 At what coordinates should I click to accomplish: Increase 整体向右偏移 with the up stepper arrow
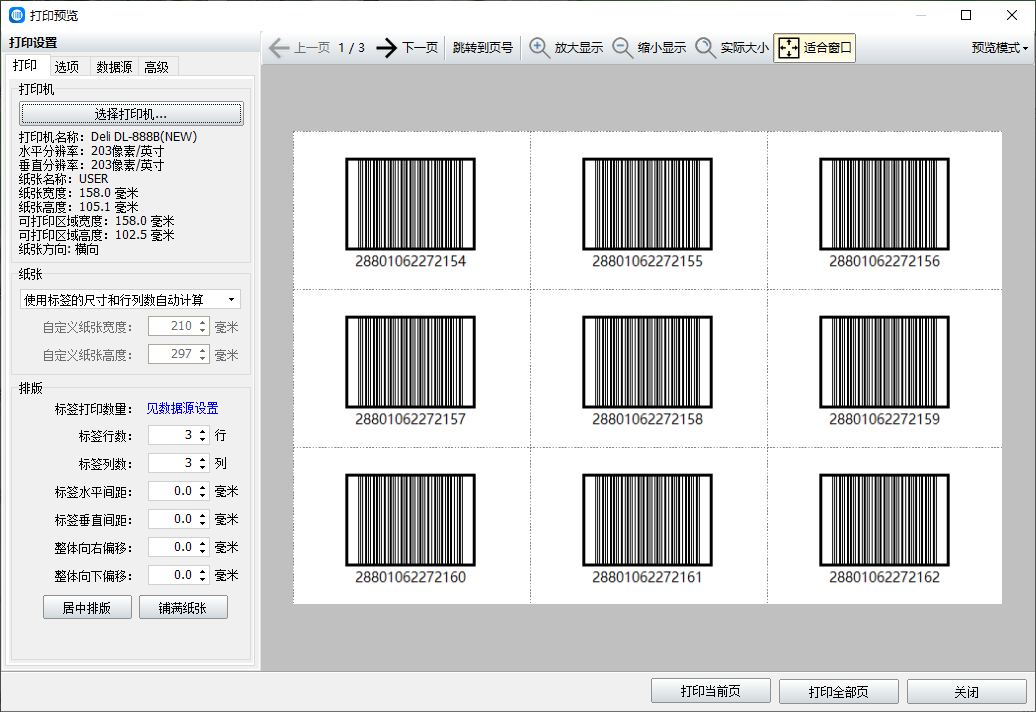(203, 543)
